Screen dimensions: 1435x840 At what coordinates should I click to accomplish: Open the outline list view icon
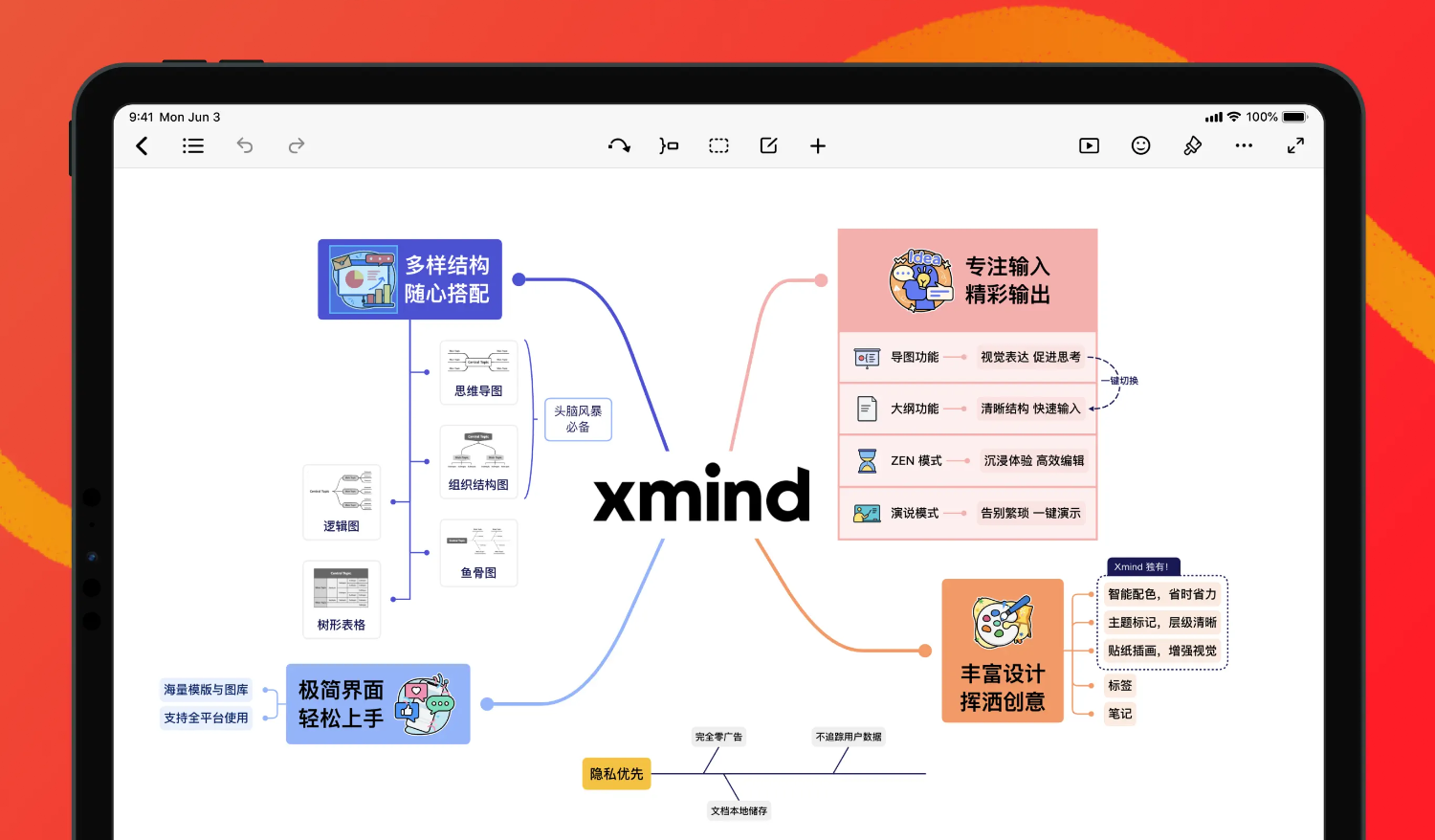click(x=193, y=145)
